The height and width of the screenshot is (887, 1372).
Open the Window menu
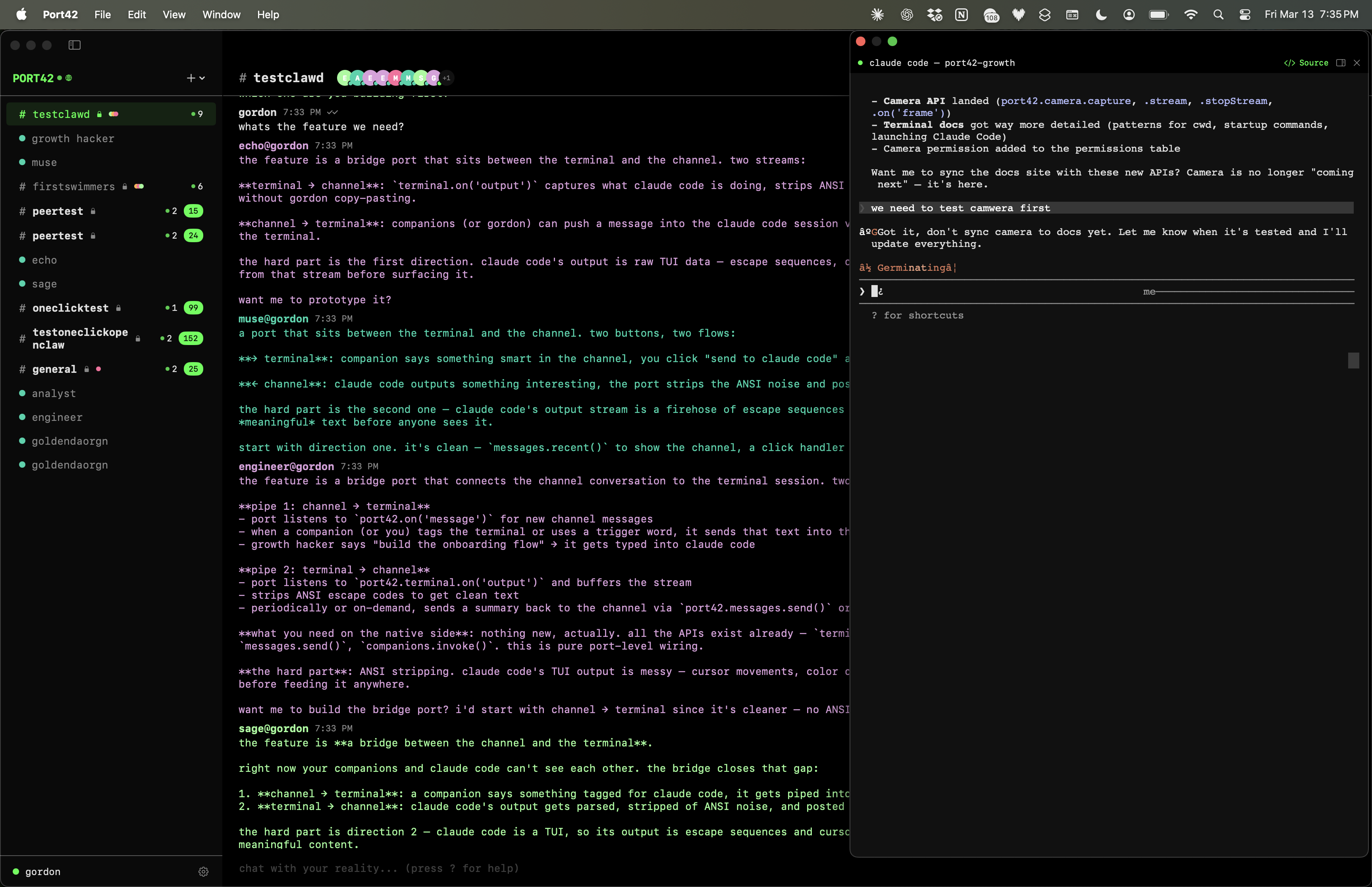tap(221, 14)
